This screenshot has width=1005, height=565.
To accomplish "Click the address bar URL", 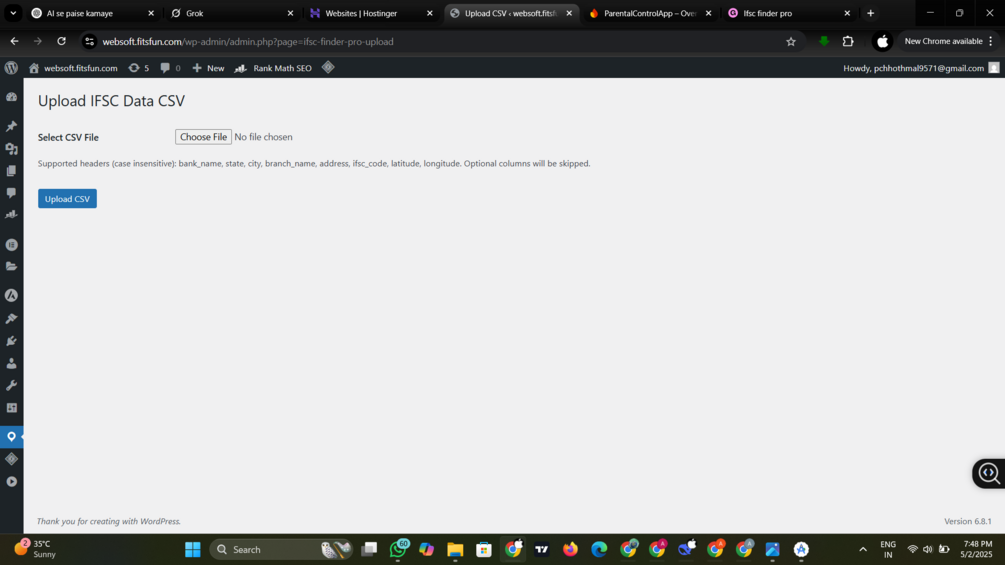I will pyautogui.click(x=248, y=42).
